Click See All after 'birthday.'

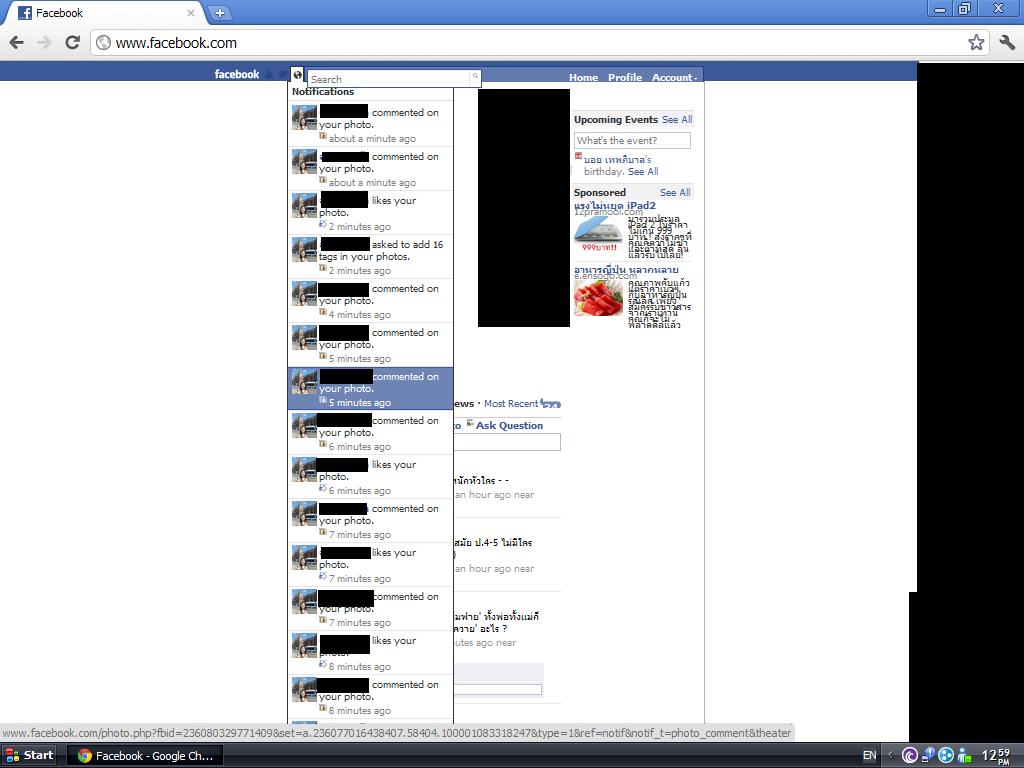pos(643,171)
